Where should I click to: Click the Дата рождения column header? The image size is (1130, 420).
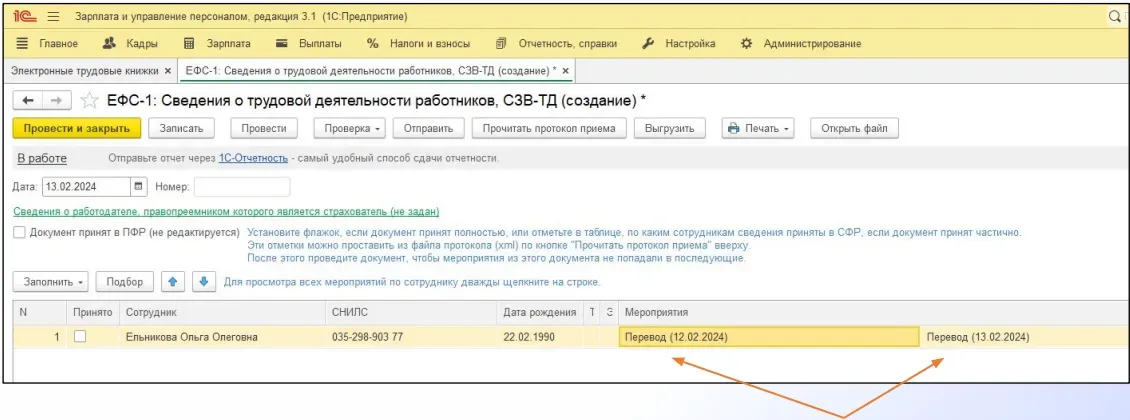(x=540, y=313)
